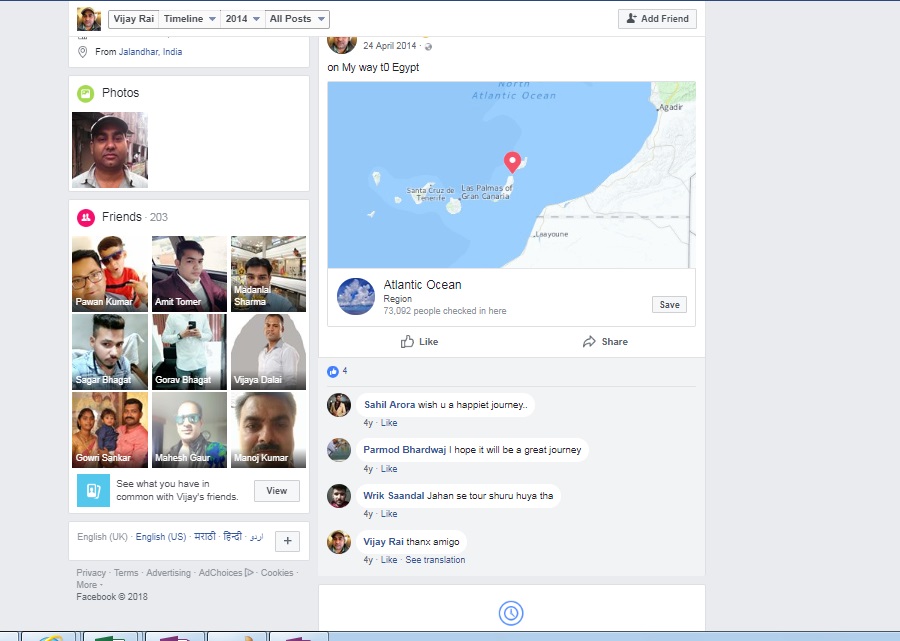Open the blue like reaction count icon
This screenshot has height=641, width=900.
point(332,371)
